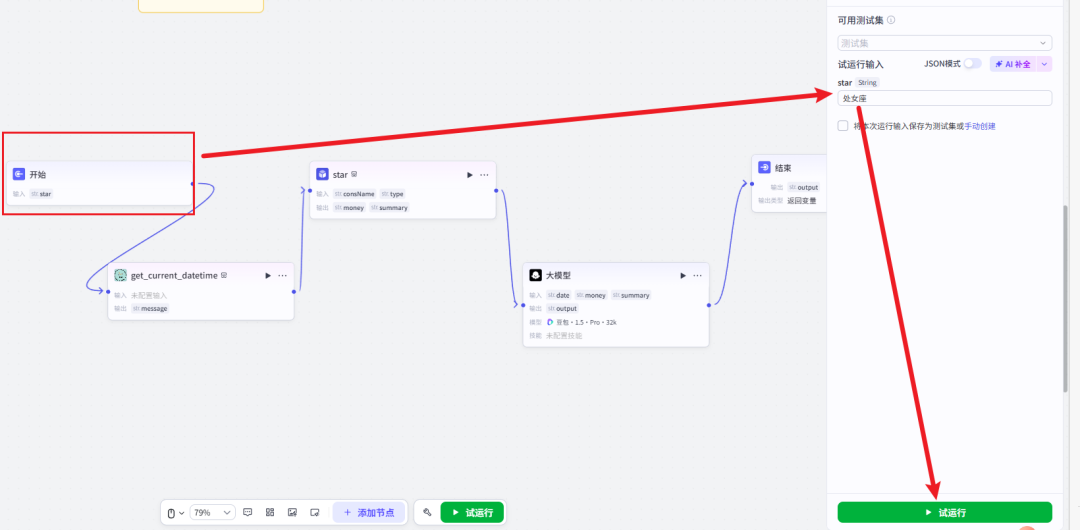Click the 开始 node title

click(x=38, y=175)
